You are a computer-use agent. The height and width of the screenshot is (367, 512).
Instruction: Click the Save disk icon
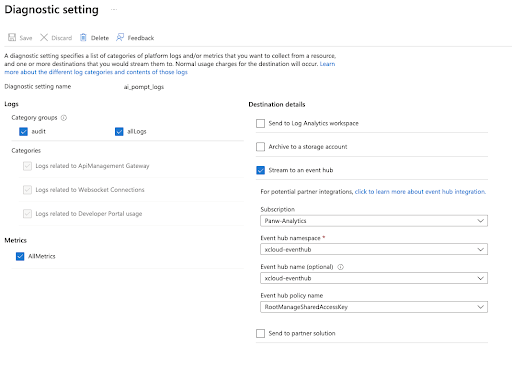(12, 37)
